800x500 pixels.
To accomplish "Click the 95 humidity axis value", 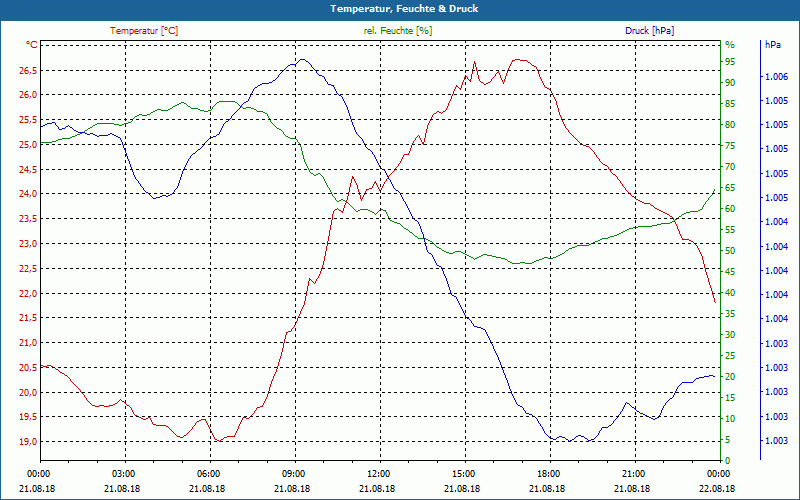I will [730, 62].
